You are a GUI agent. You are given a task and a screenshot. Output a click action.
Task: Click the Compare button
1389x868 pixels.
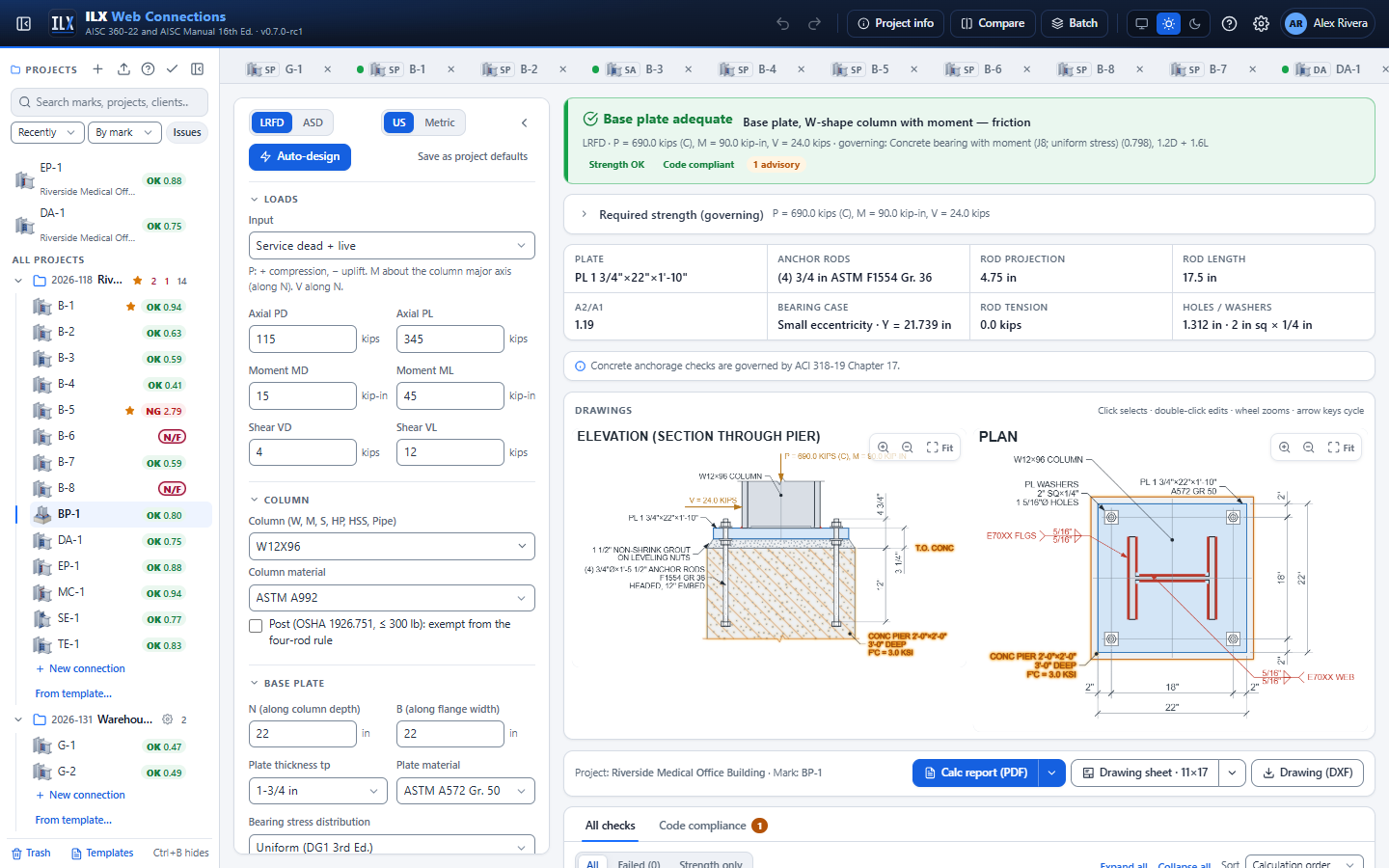click(x=993, y=23)
